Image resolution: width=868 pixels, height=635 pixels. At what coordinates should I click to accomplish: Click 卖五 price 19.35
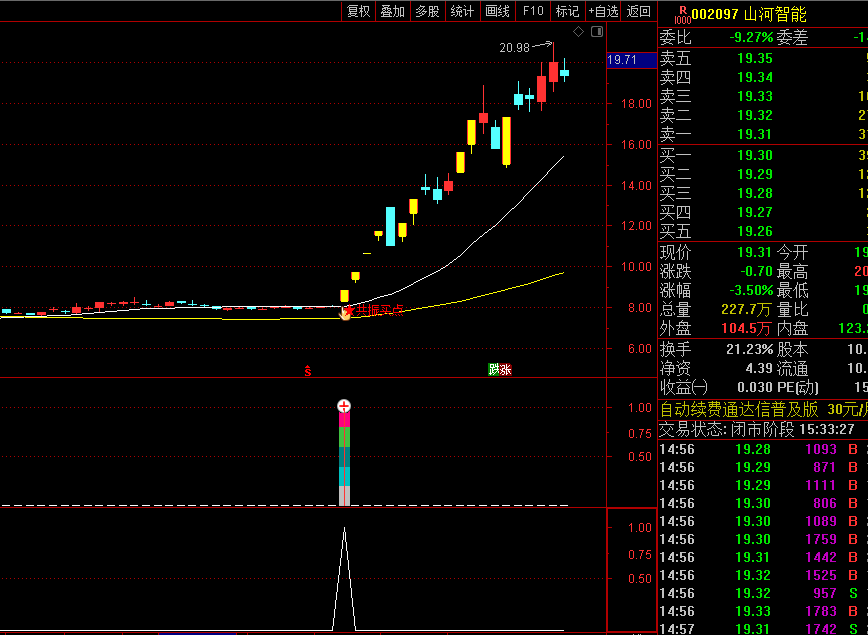coord(755,59)
